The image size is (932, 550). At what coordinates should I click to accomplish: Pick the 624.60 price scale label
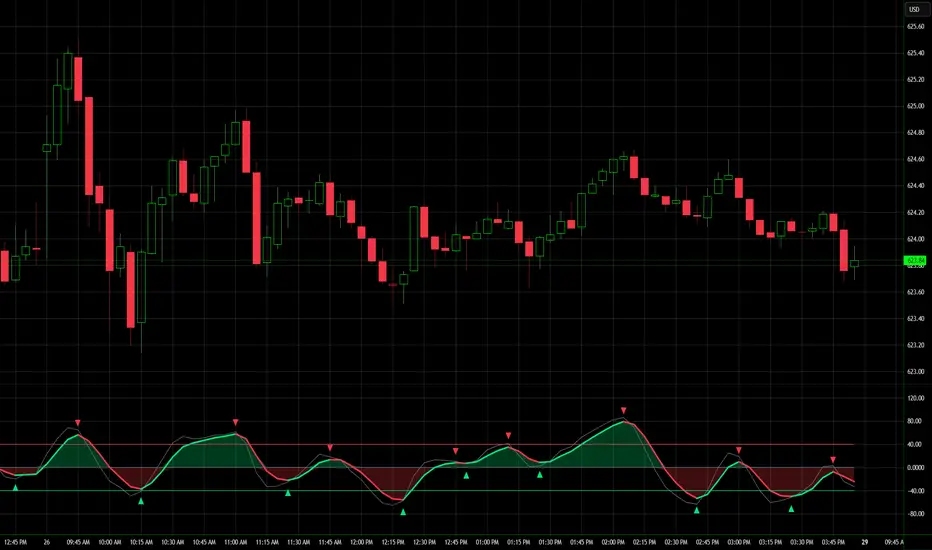[x=915, y=159]
